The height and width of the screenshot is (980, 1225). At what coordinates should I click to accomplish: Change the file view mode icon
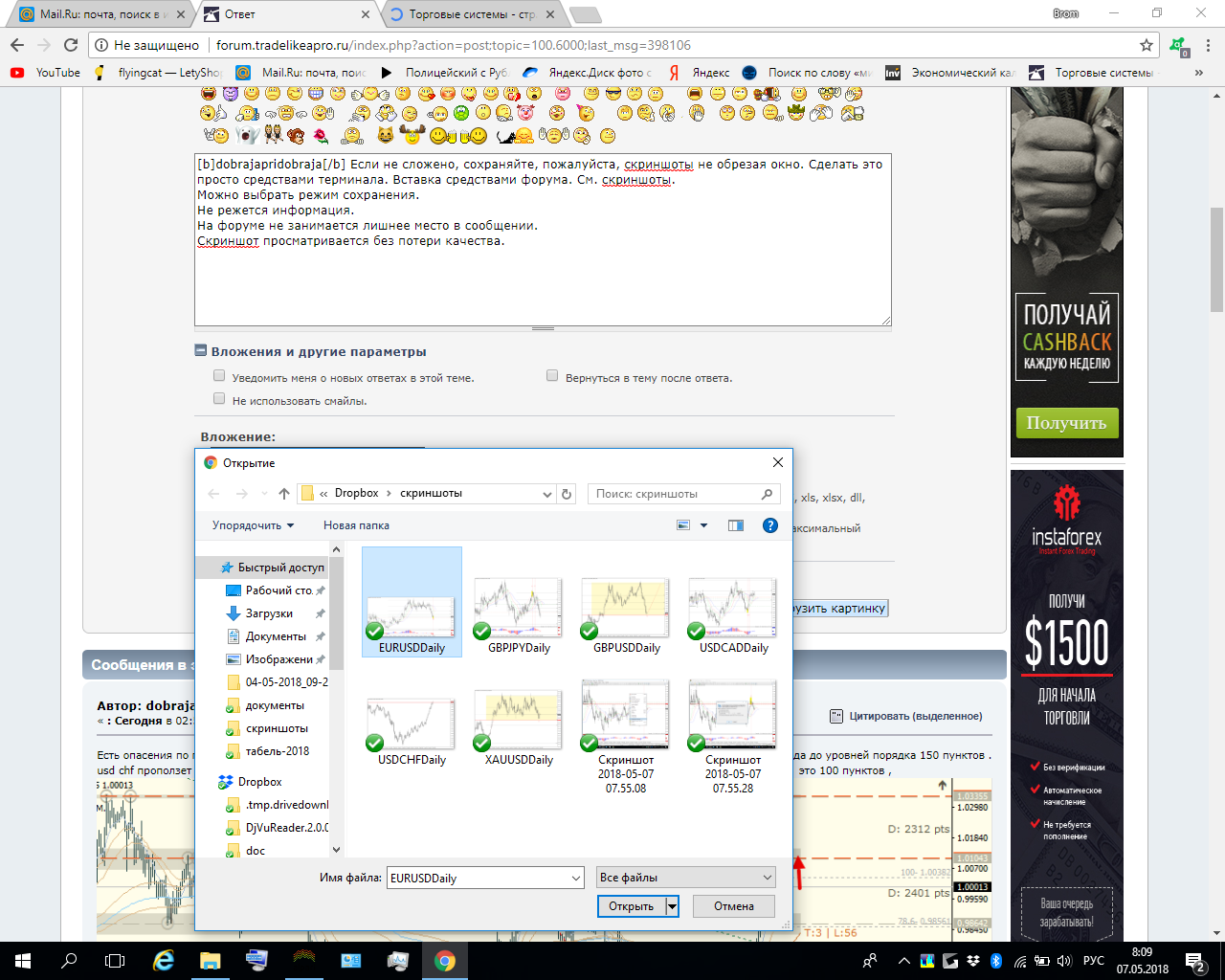click(x=683, y=525)
